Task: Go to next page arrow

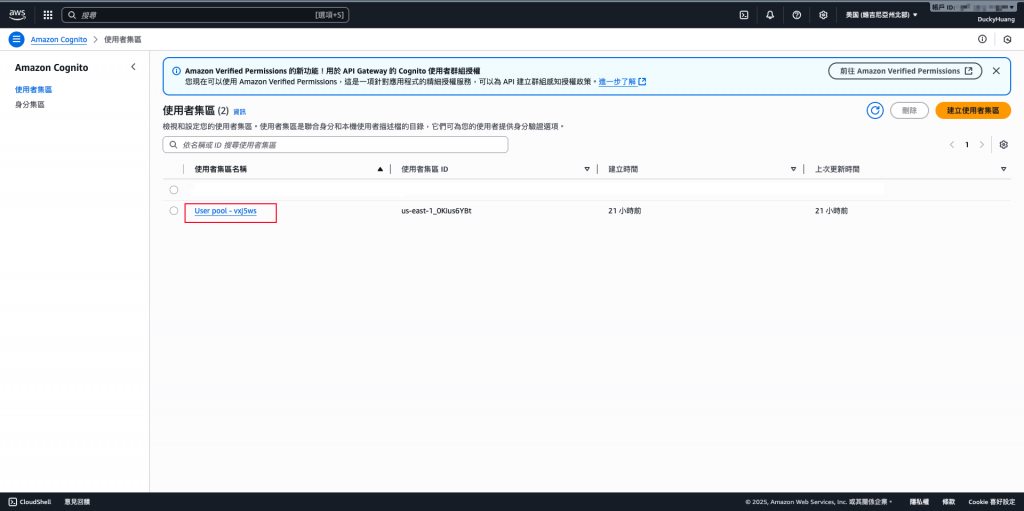Action: coord(982,144)
